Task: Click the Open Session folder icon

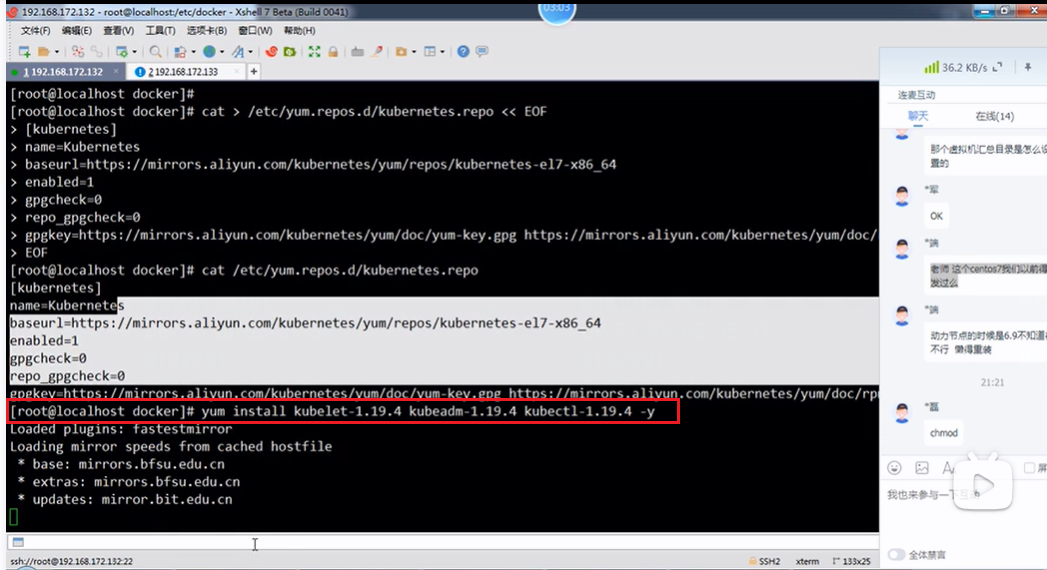Action: (x=44, y=51)
